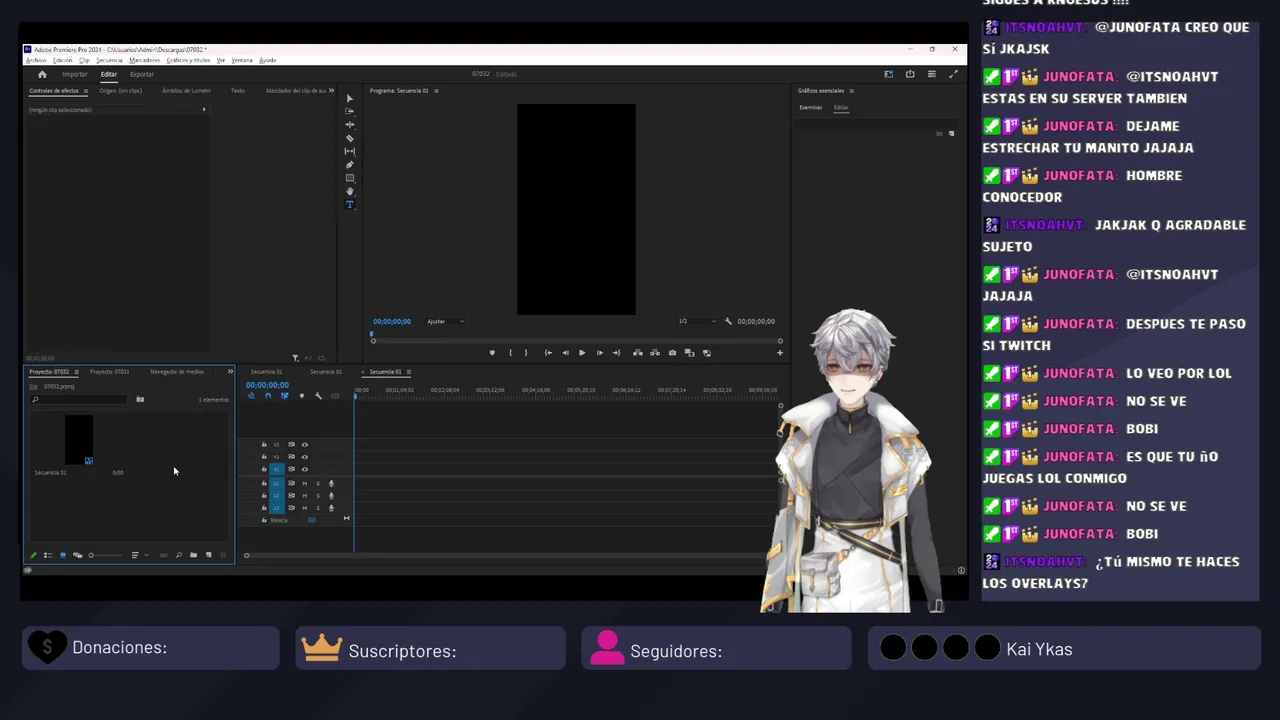Click Export Frame camera icon
1280x720 pixels.
[x=672, y=353]
